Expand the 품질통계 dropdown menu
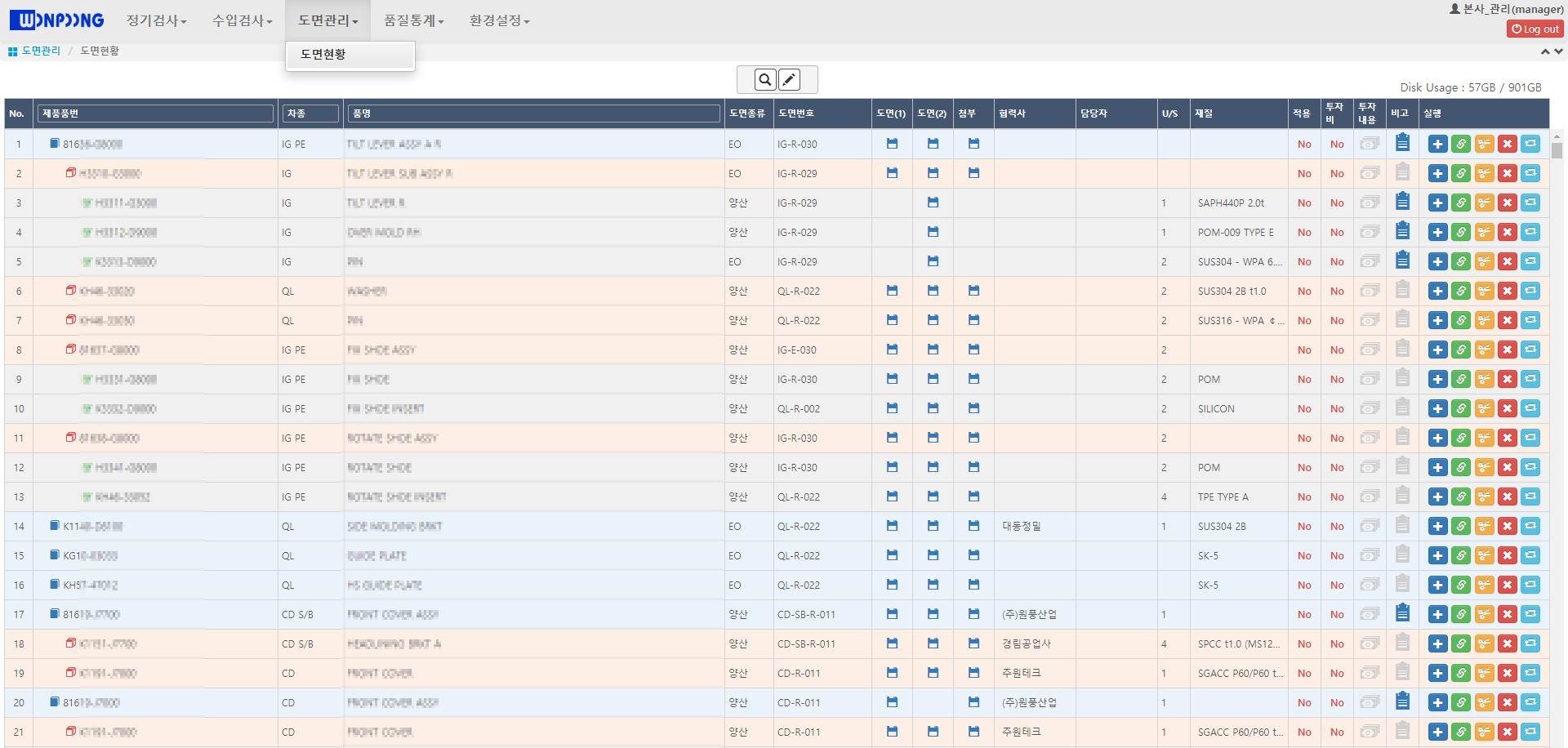Viewport: 1568px width, 748px height. tap(413, 20)
